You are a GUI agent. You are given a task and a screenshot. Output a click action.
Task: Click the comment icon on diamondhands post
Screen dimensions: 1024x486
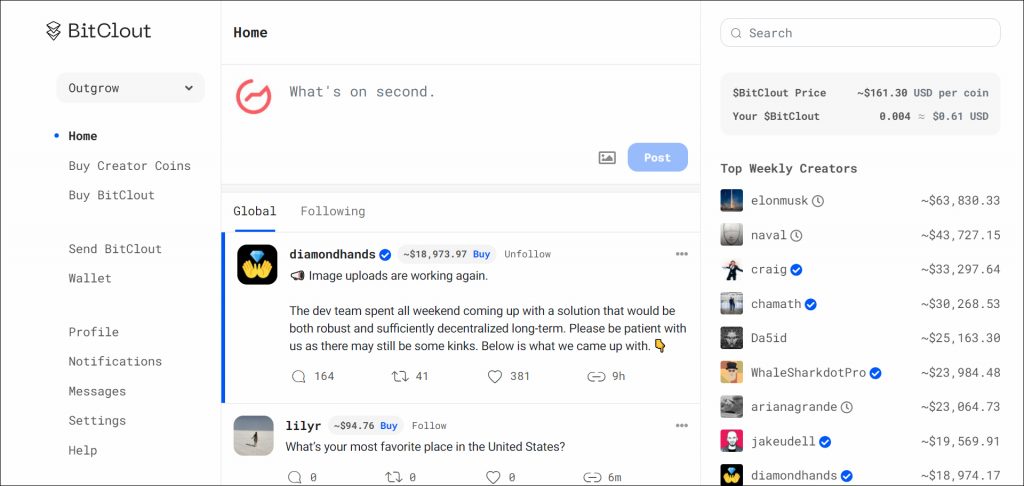pos(298,377)
